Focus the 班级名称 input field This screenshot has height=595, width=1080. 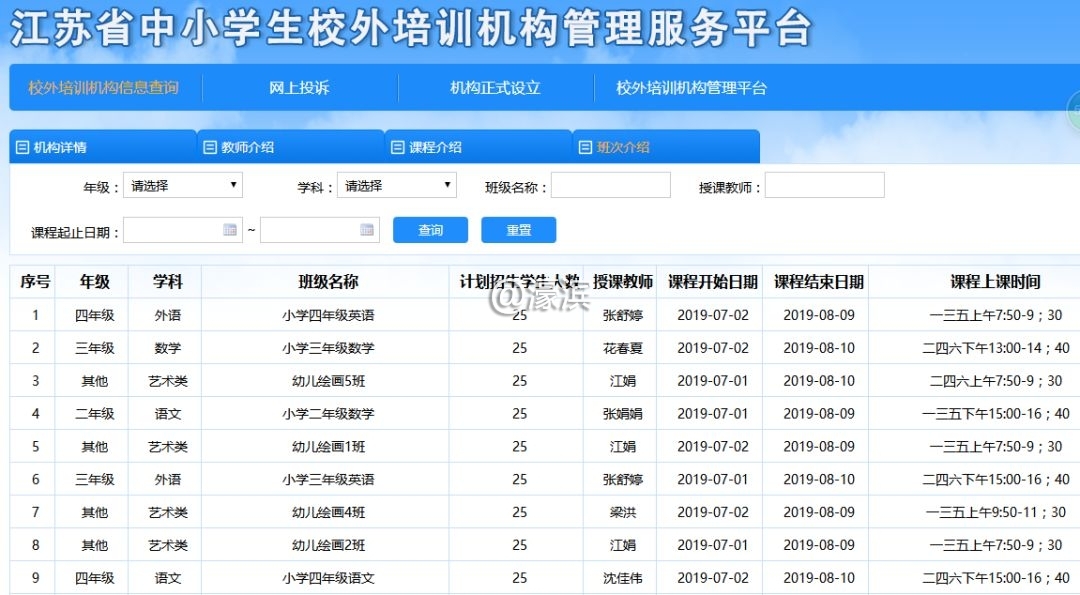[610, 185]
